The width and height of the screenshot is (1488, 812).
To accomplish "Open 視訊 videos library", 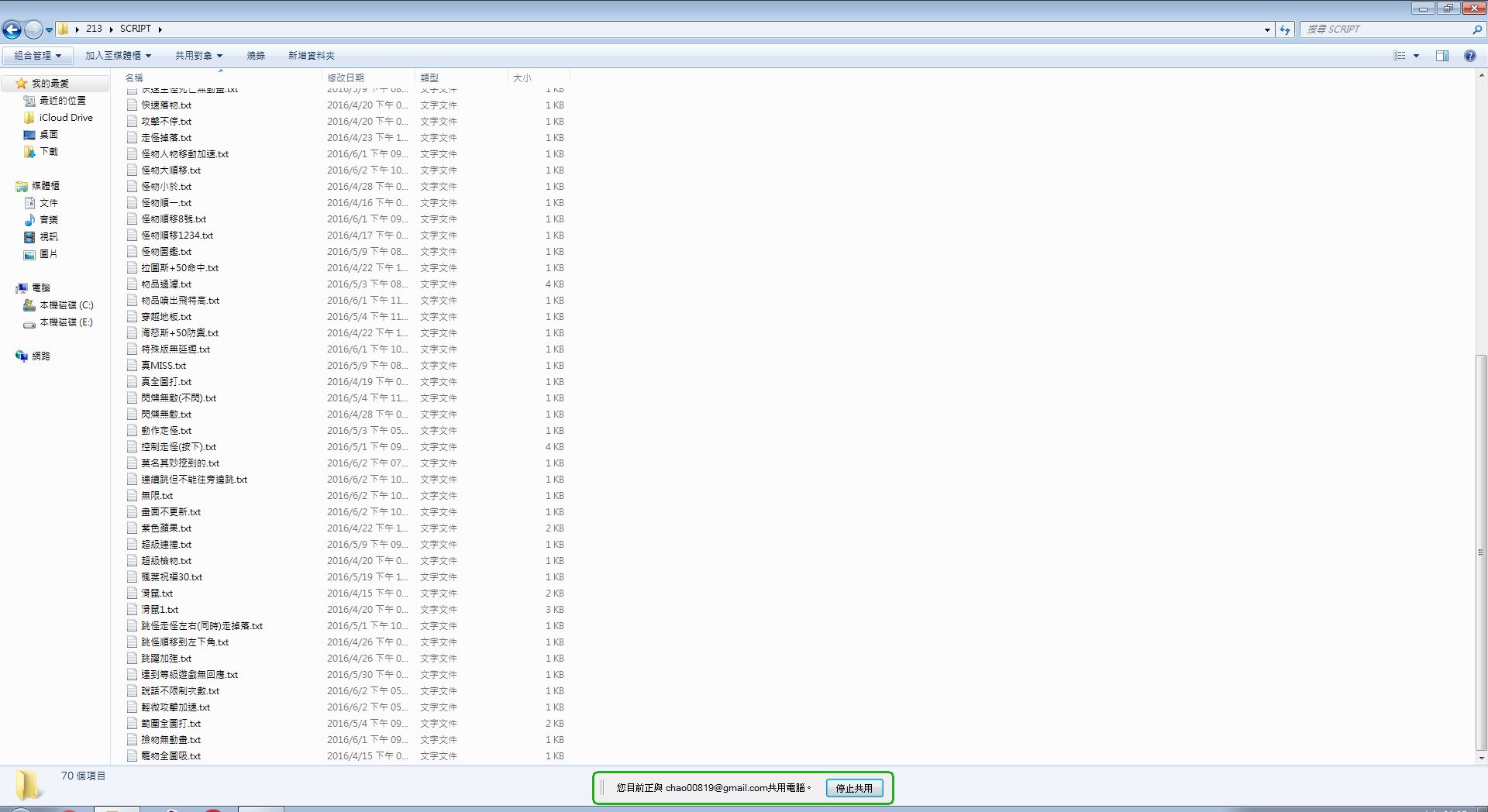I will click(40, 237).
